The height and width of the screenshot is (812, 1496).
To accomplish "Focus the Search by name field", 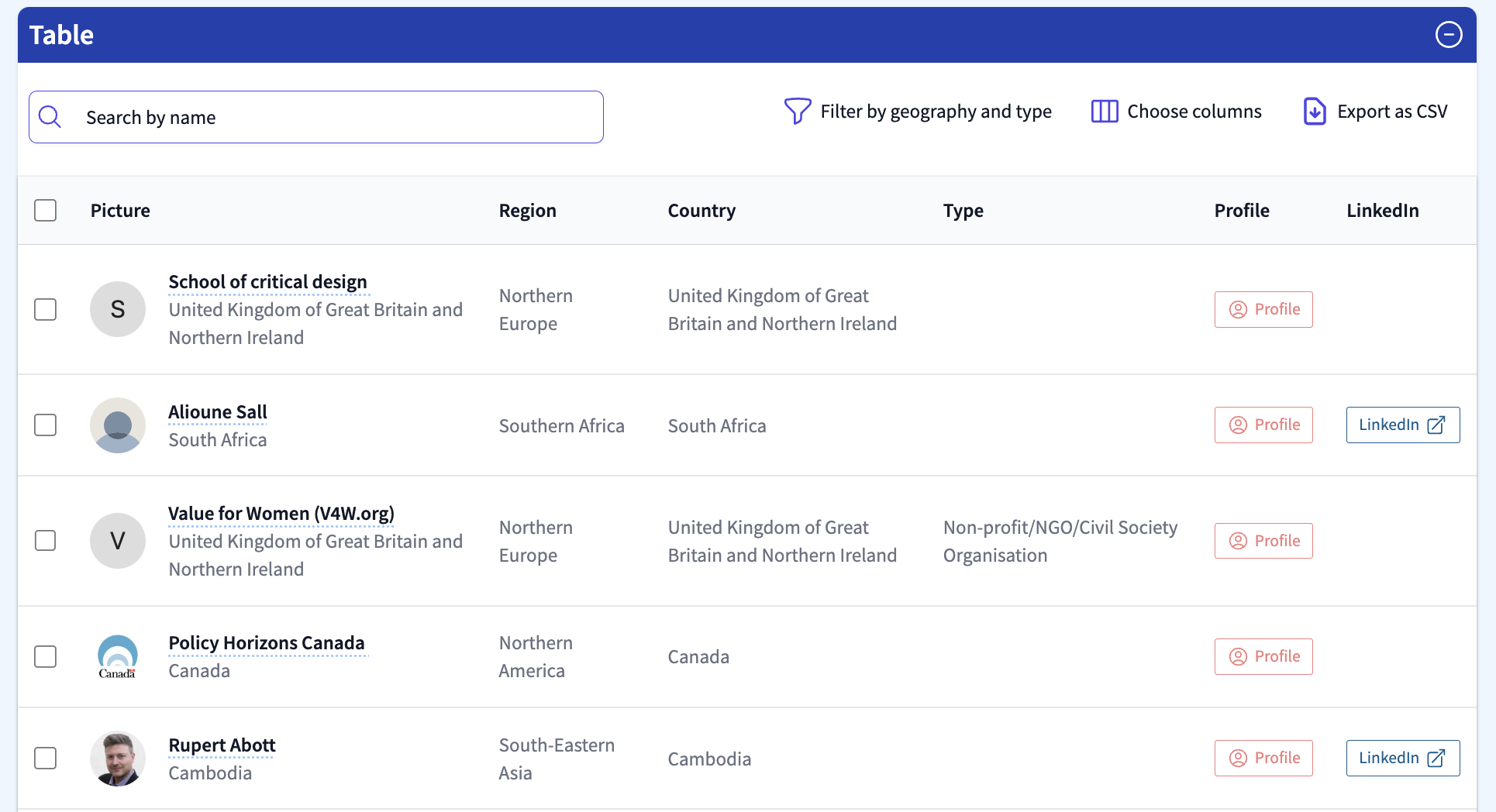I will click(x=333, y=117).
